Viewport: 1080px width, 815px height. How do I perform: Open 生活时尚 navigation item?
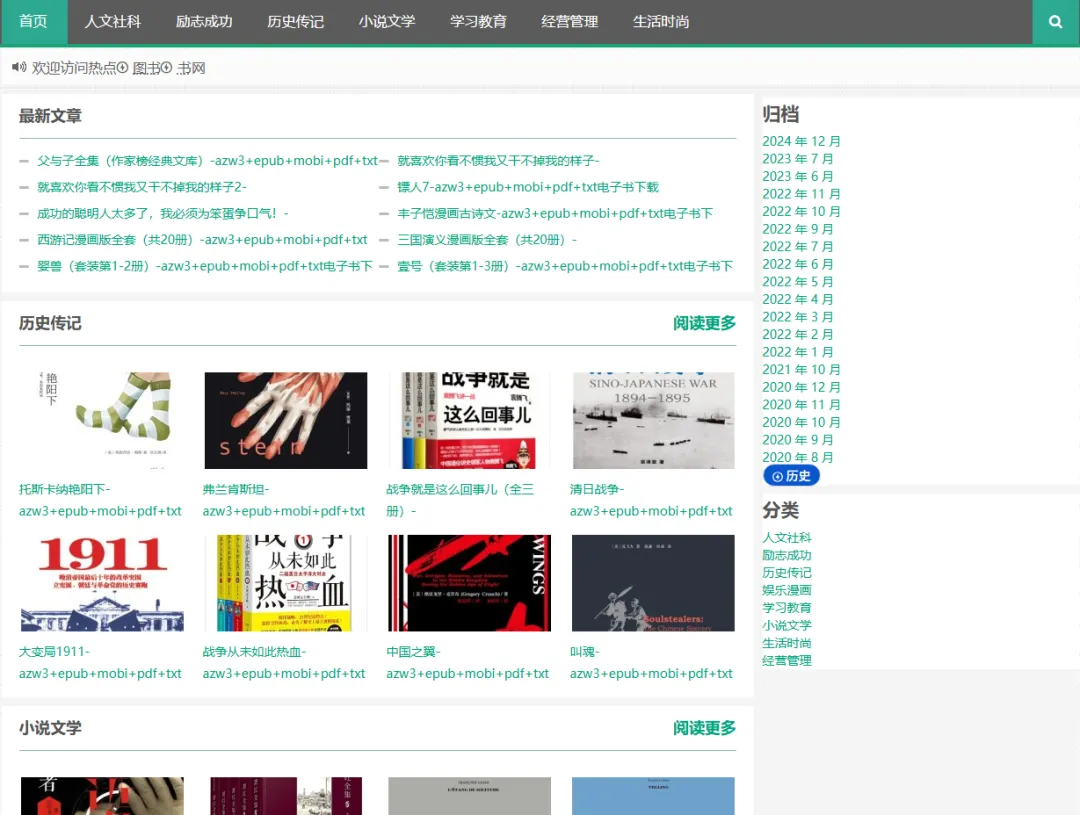(661, 22)
